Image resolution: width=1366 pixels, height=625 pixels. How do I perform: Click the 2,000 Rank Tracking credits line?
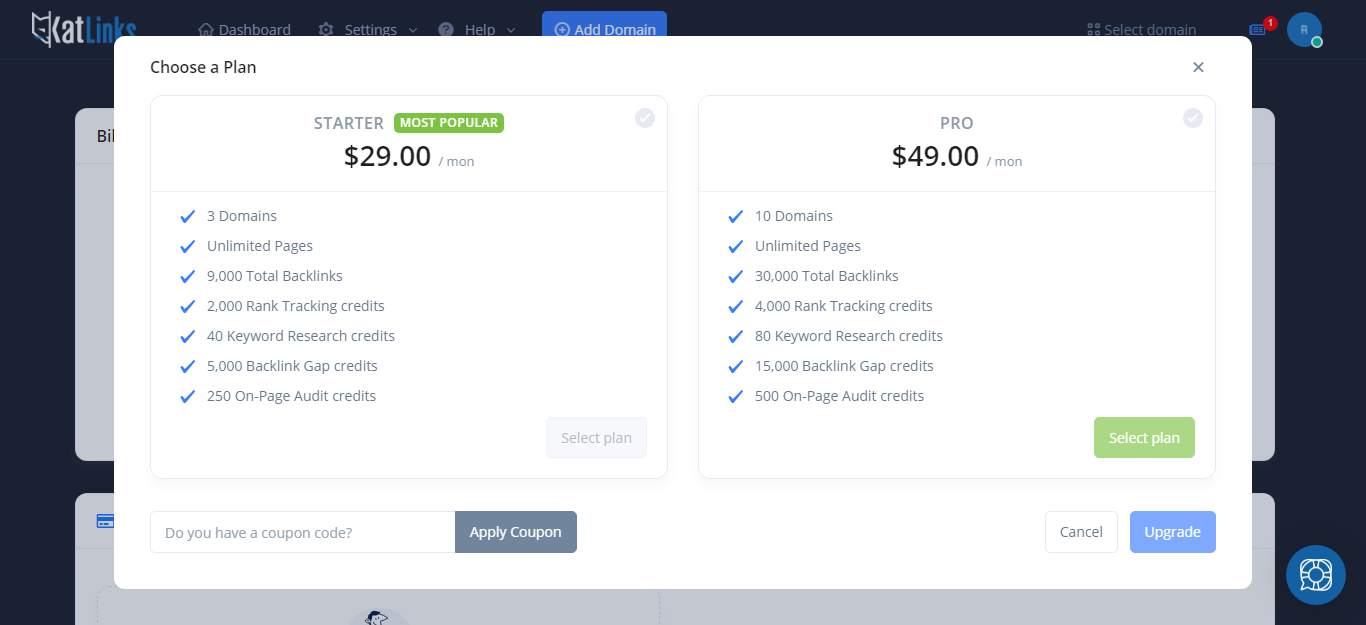(x=296, y=306)
